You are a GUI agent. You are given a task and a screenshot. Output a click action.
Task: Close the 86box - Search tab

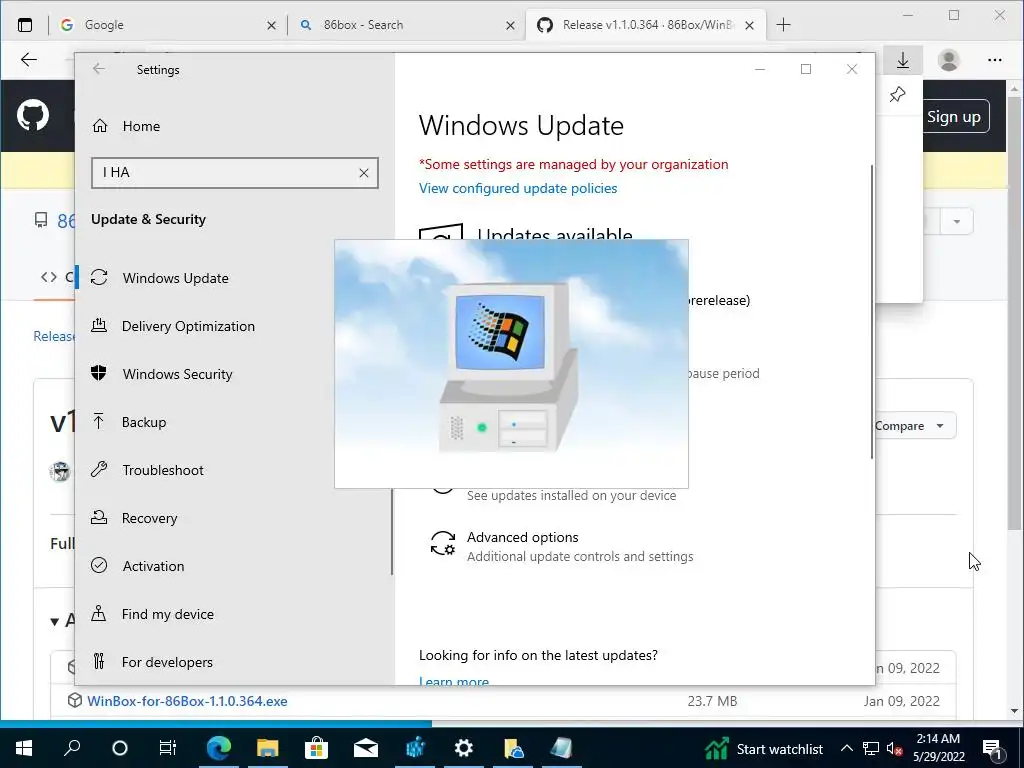pyautogui.click(x=511, y=25)
